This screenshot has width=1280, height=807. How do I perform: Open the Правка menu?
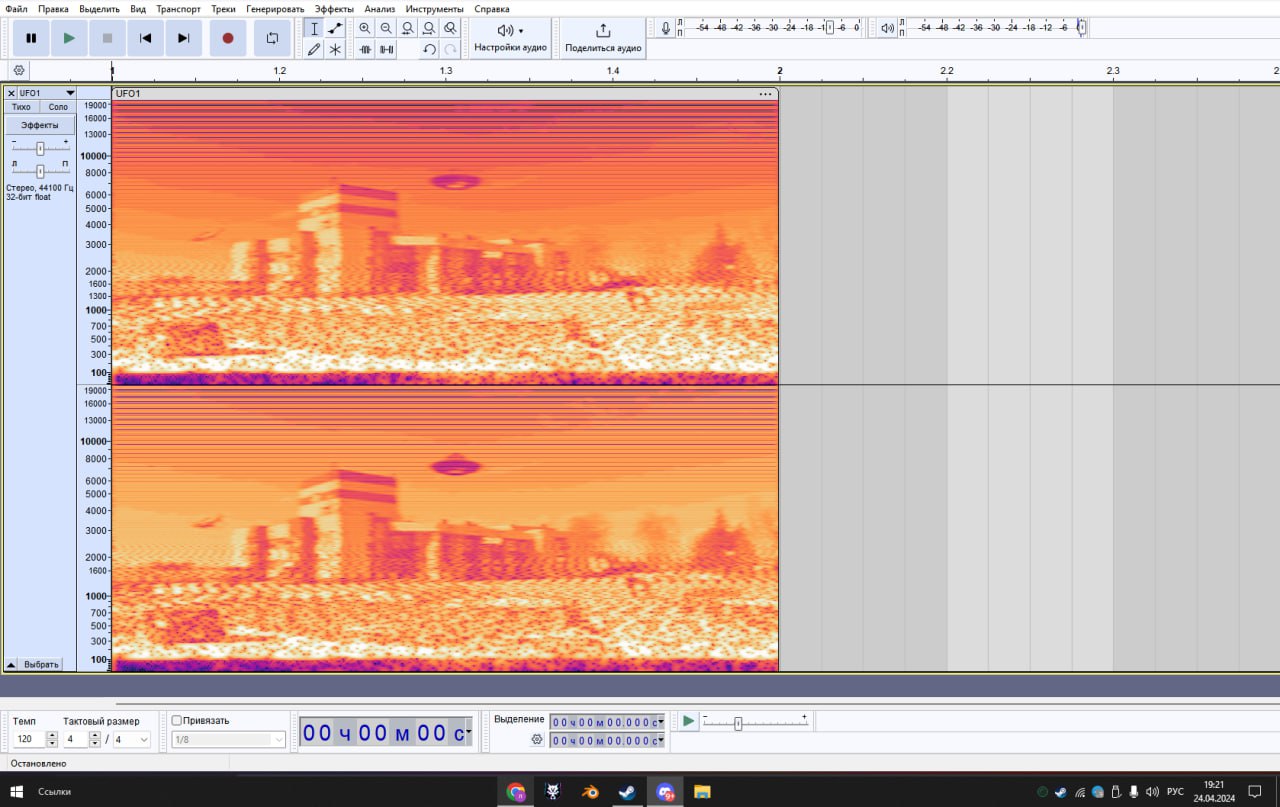54,9
